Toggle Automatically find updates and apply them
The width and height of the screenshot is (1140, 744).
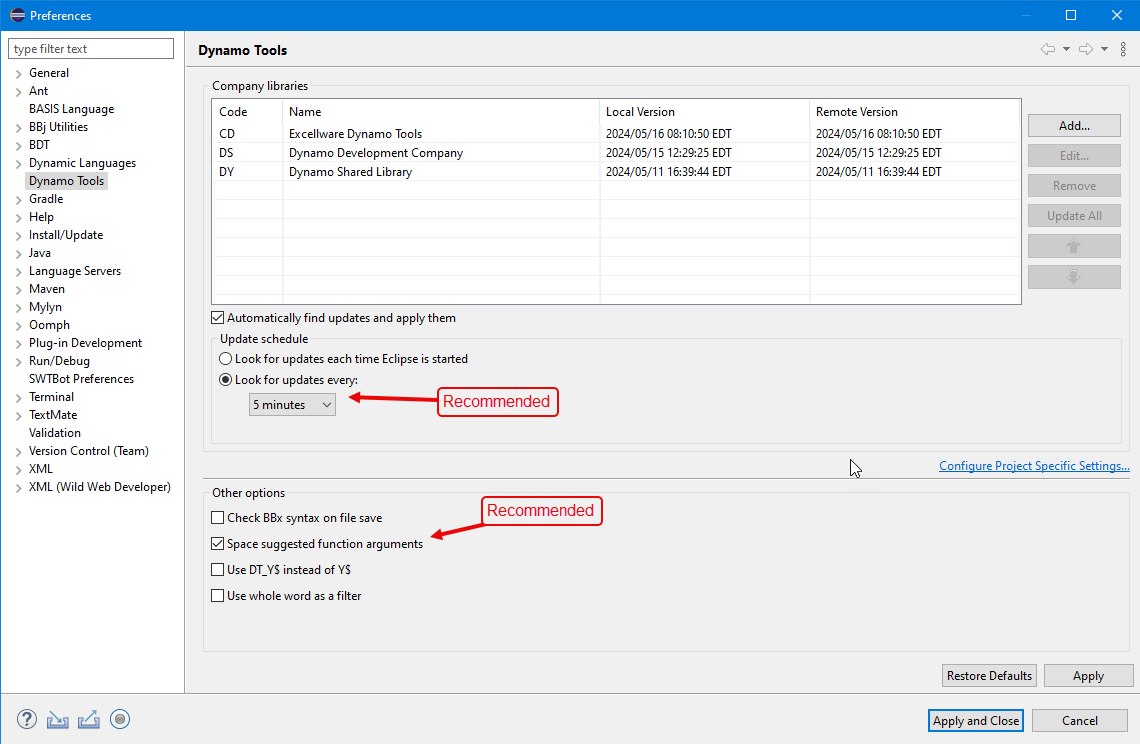pyautogui.click(x=217, y=318)
